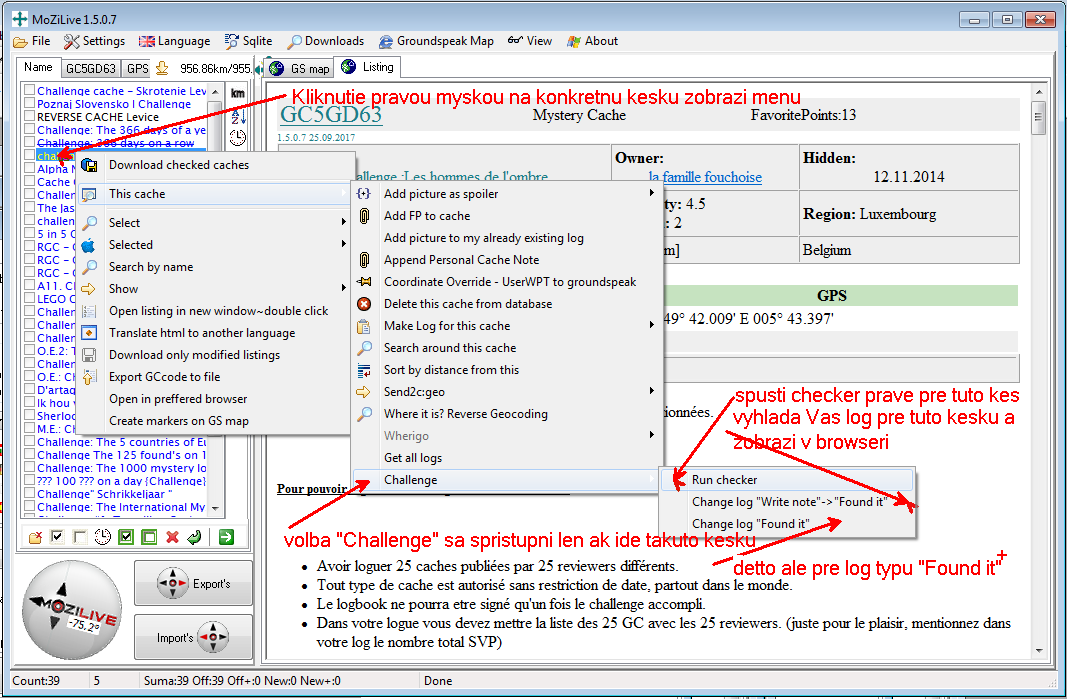The image size is (1067, 699).
Task: Tick the Challenge The 125 found's checkbox
Action: tap(29, 454)
